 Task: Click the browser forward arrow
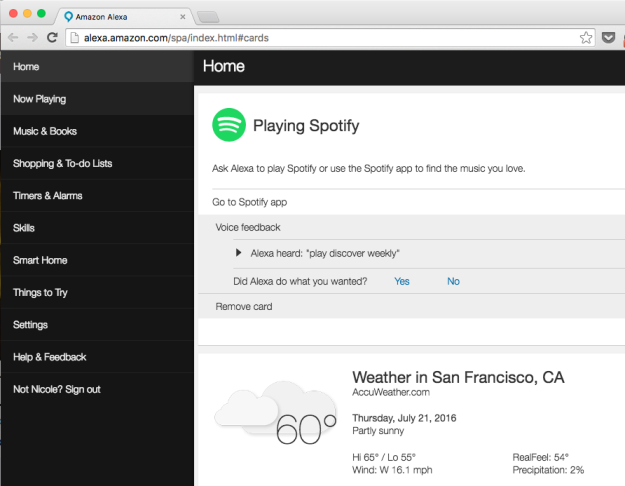(32, 37)
